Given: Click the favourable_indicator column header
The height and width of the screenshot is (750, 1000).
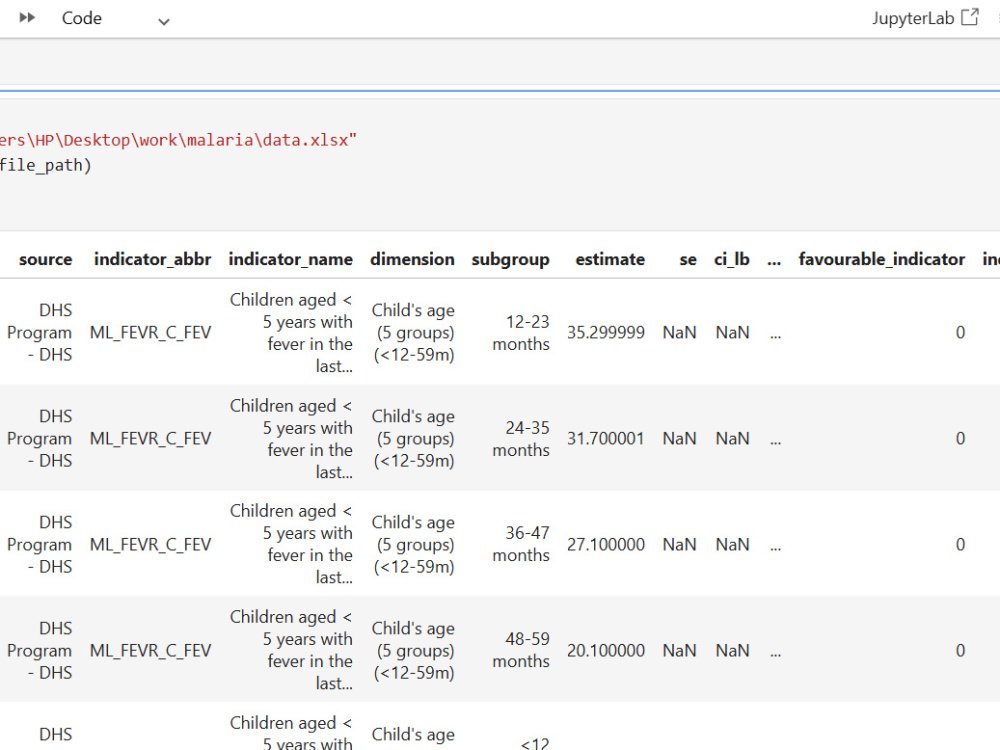Looking at the screenshot, I should (882, 260).
